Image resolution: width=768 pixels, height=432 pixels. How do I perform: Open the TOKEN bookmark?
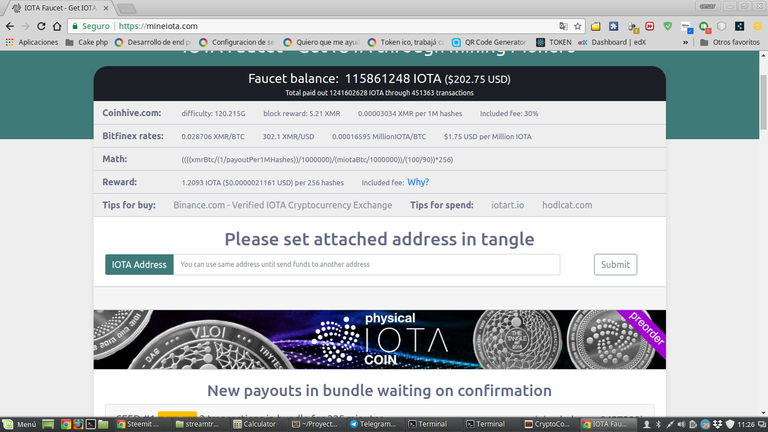tap(554, 42)
